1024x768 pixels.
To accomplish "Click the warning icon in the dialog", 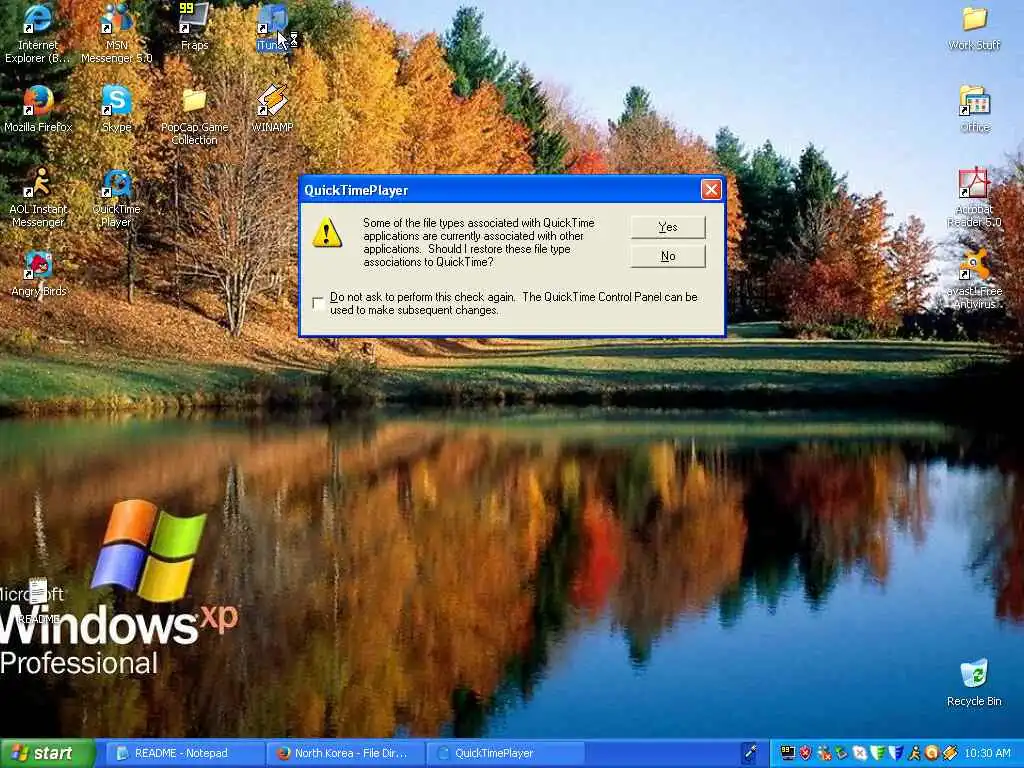I will click(327, 232).
